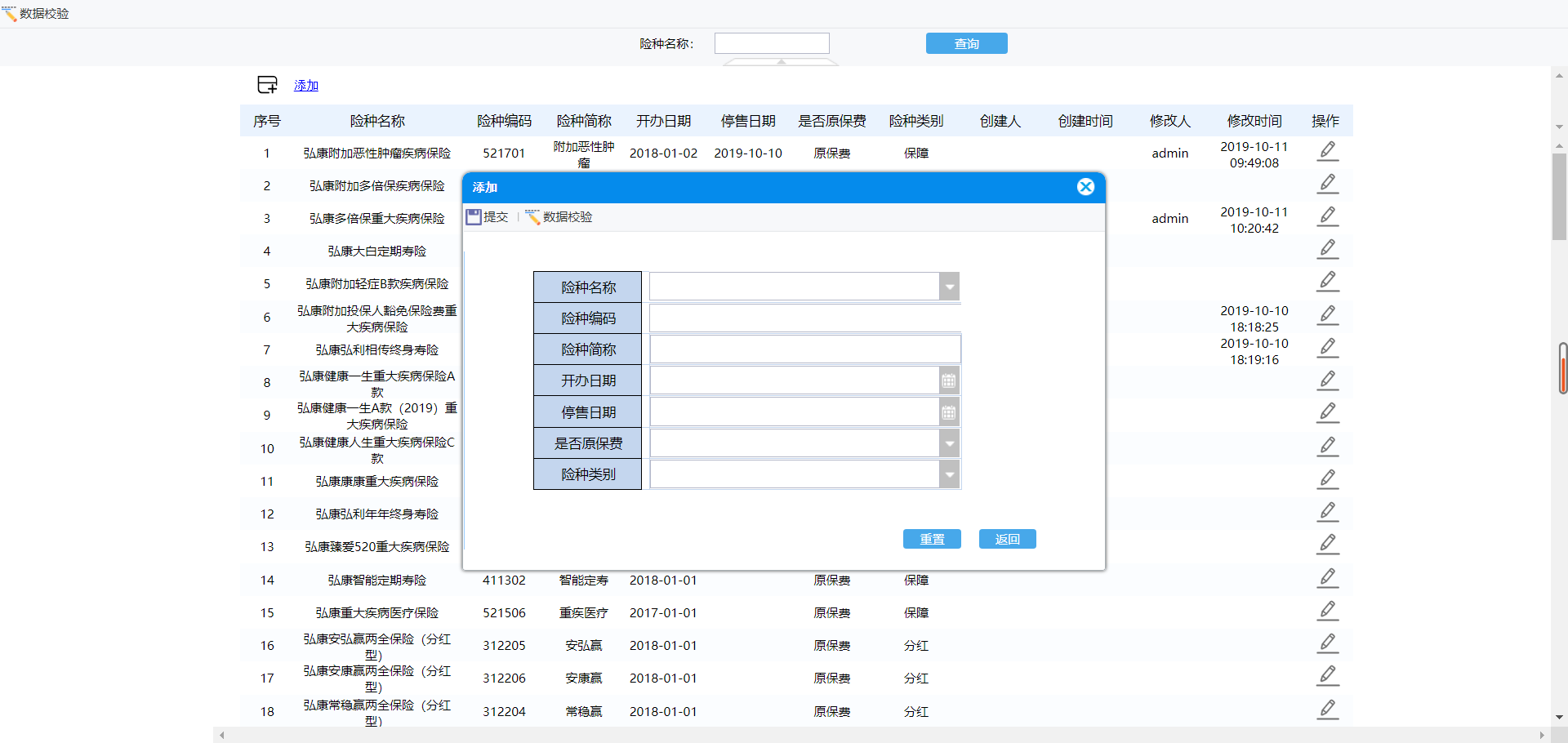Edit row 4 弘康大白定期寿险
This screenshot has width=1568, height=743.
coord(1328,250)
